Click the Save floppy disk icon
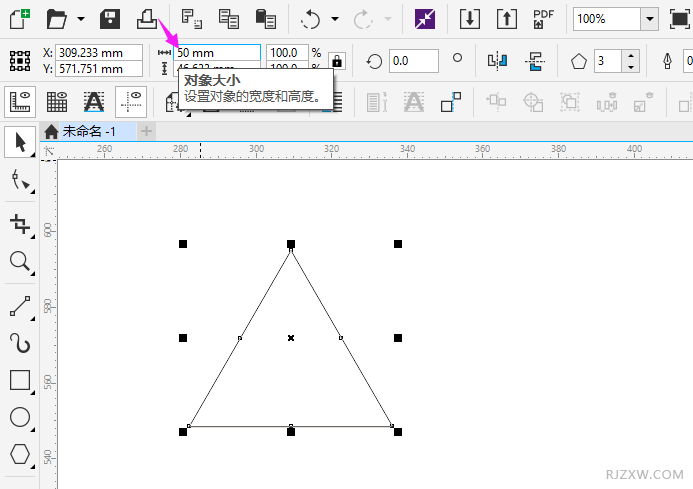Screen dimensions: 693x489 (x=110, y=18)
